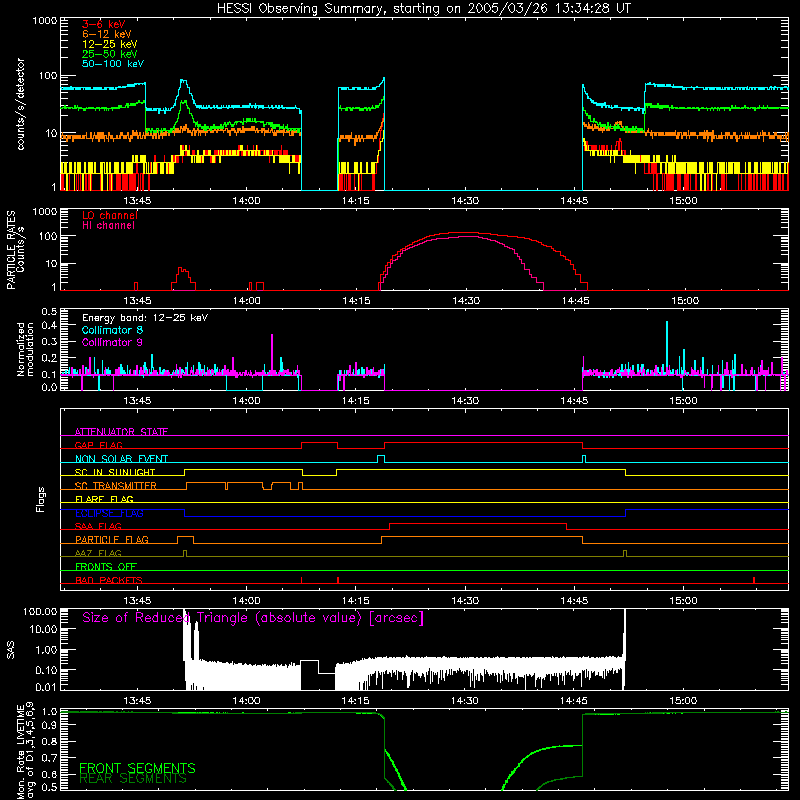
Task: Select the 0.10 tick on SAS axis
Action: pyautogui.click(x=45, y=670)
